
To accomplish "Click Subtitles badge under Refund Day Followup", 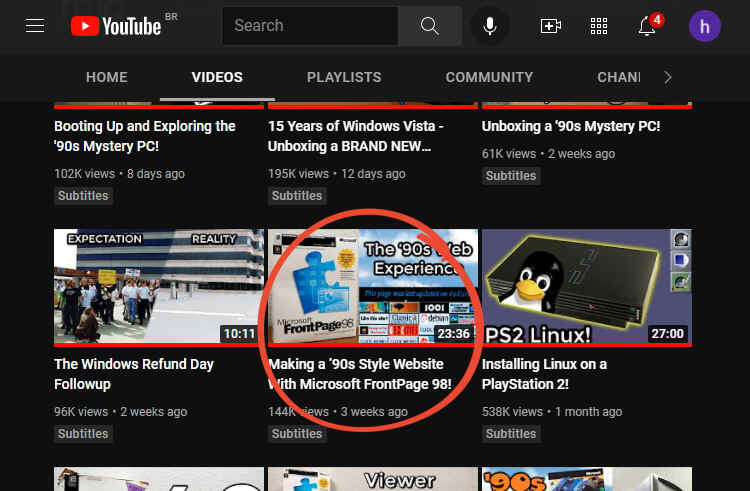I will 83,434.
